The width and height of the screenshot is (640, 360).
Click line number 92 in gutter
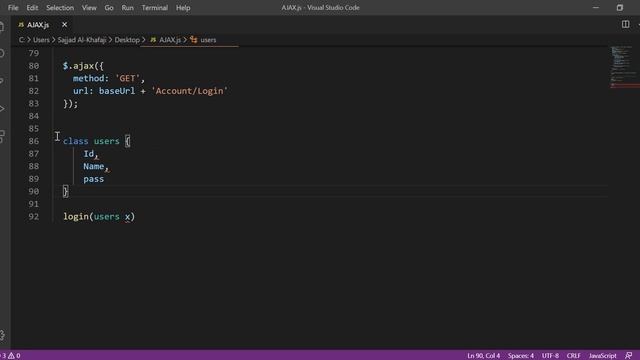33,217
